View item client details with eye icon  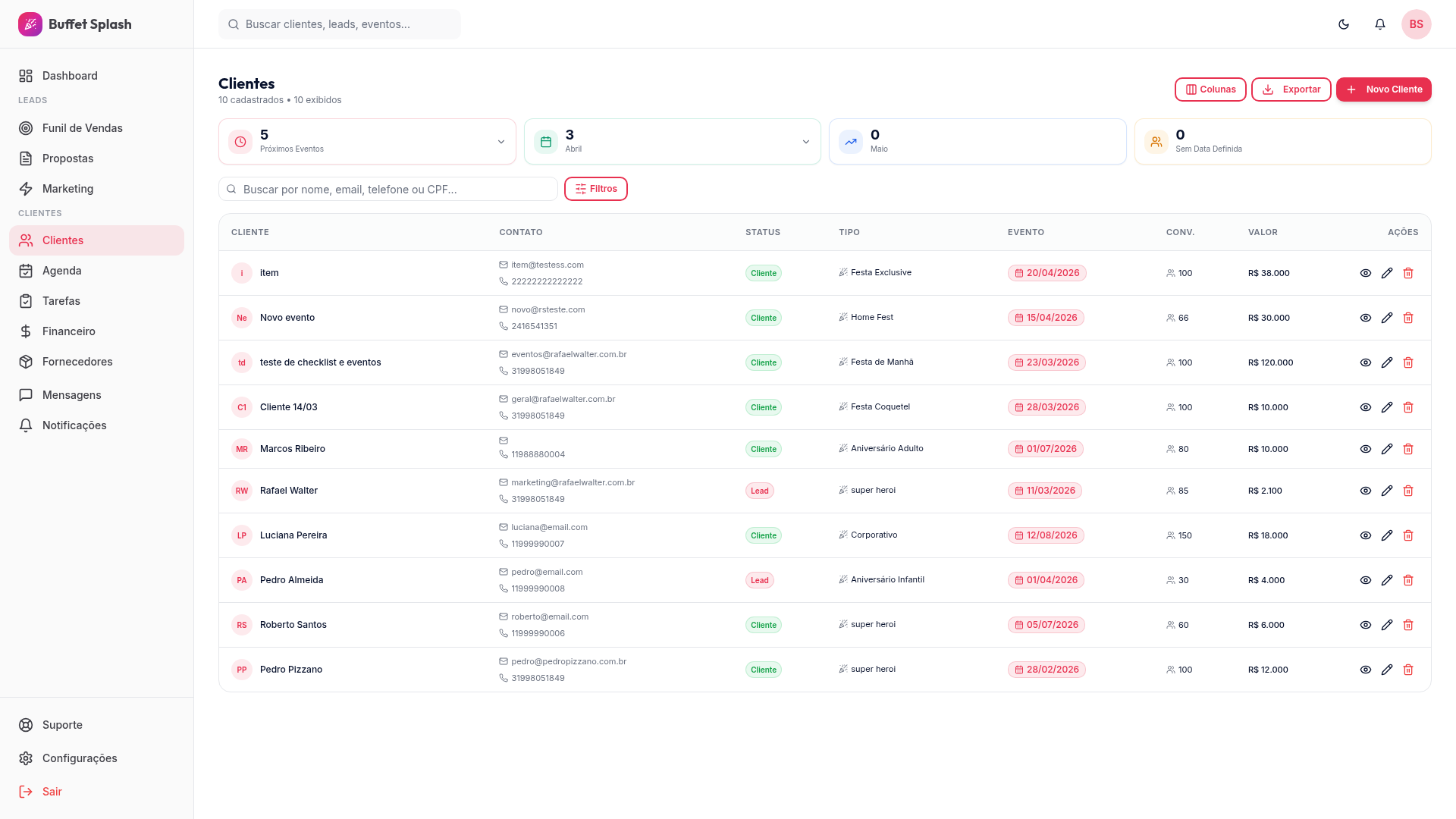point(1366,273)
